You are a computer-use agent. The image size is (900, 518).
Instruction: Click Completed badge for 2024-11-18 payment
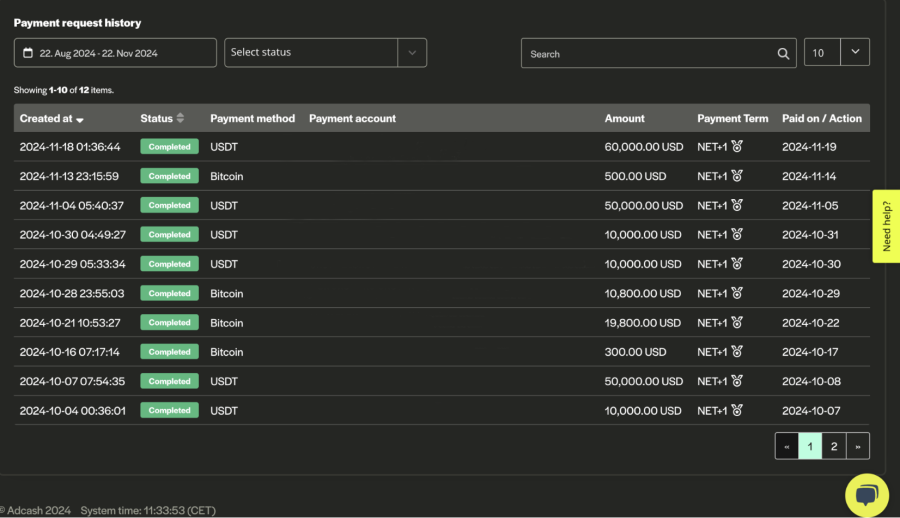[x=169, y=147]
